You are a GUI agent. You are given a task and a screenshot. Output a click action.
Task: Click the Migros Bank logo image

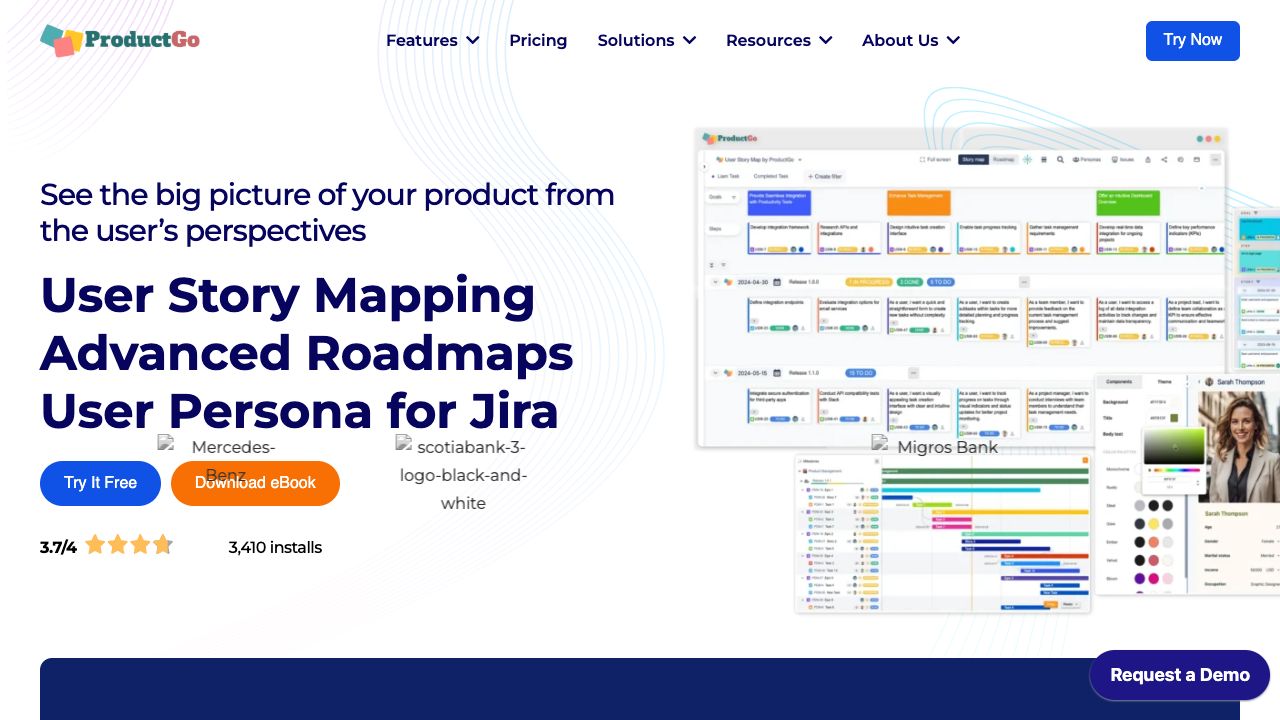pyautogui.click(x=935, y=446)
